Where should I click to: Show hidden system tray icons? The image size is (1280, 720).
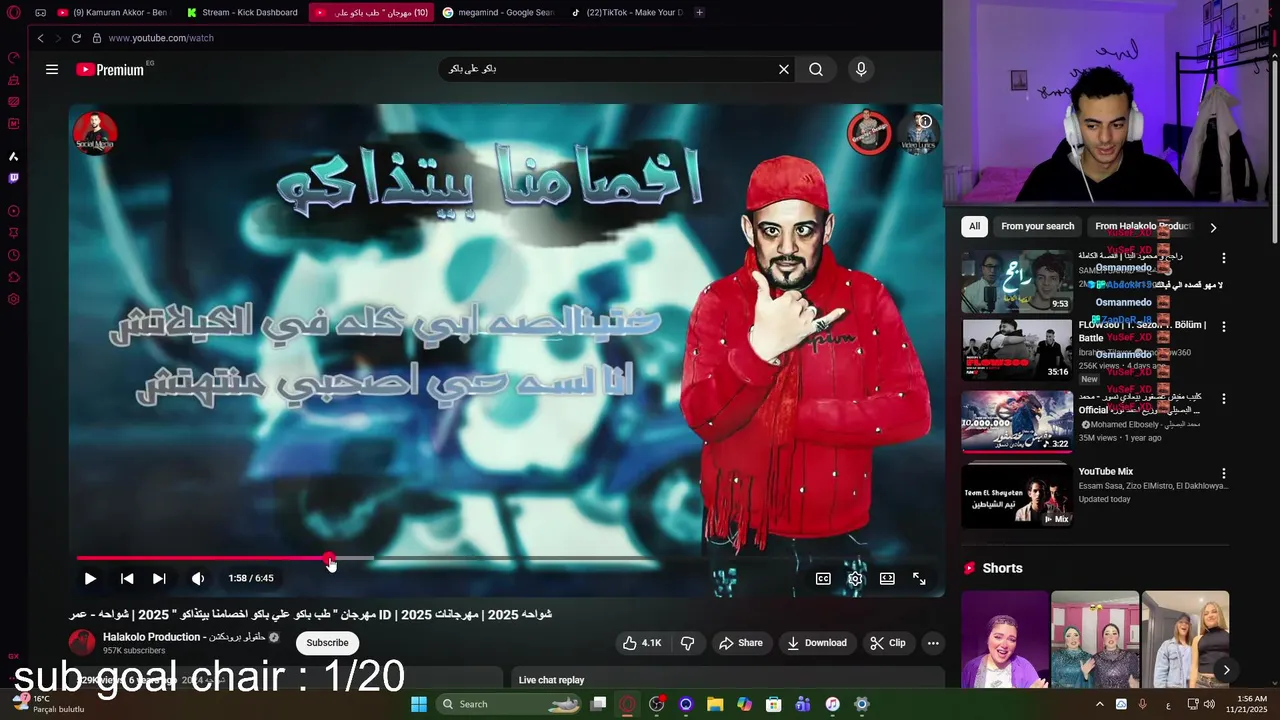click(1099, 704)
